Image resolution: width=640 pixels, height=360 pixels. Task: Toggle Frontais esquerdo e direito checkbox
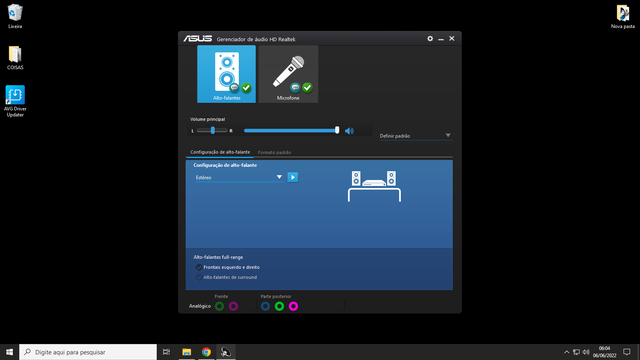(199, 267)
